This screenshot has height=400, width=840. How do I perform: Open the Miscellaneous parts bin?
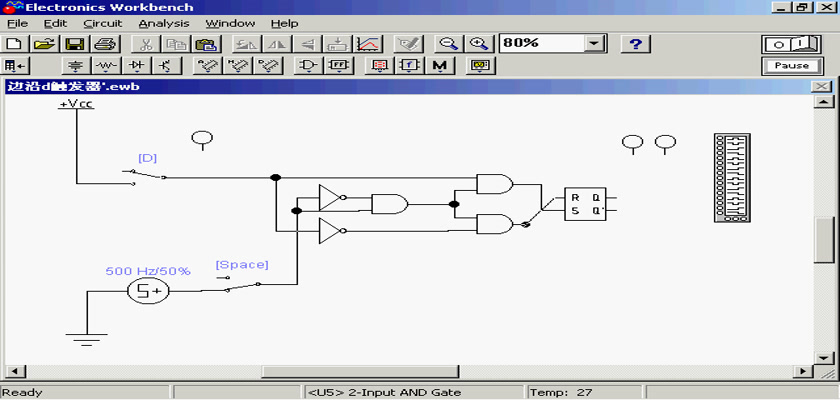439,66
